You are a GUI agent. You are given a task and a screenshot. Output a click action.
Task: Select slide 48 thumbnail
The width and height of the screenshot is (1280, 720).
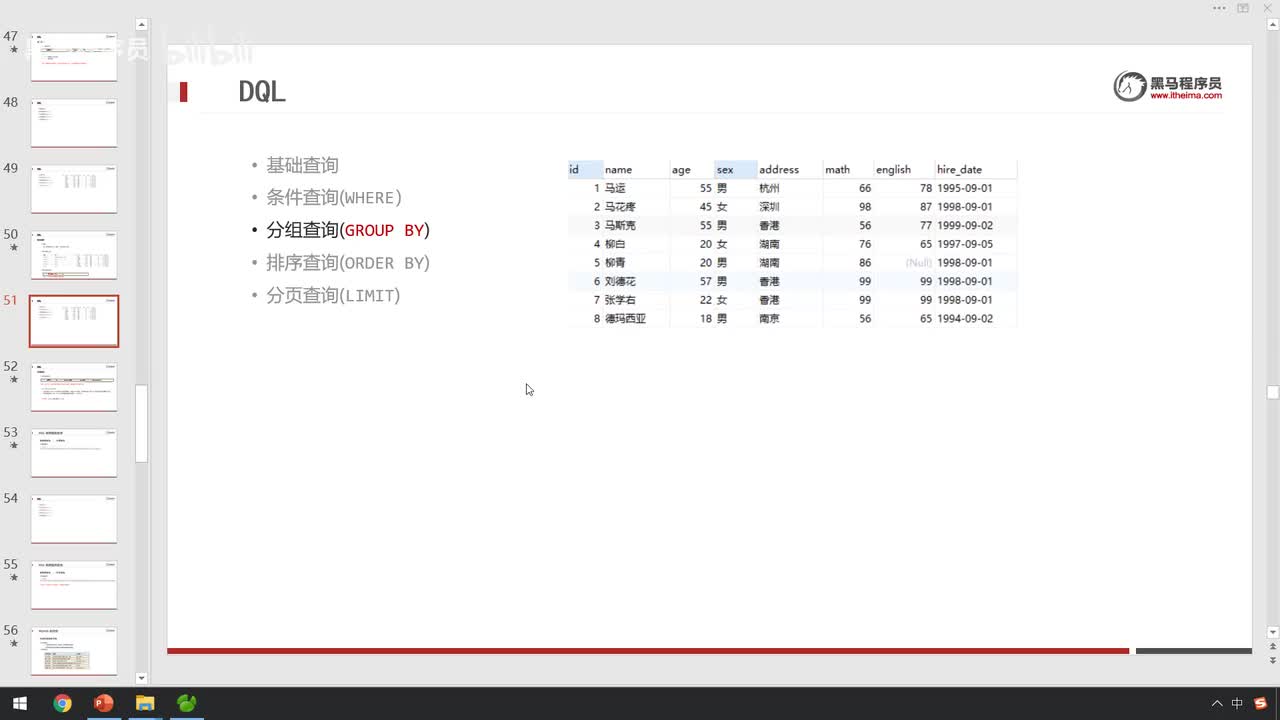point(74,123)
